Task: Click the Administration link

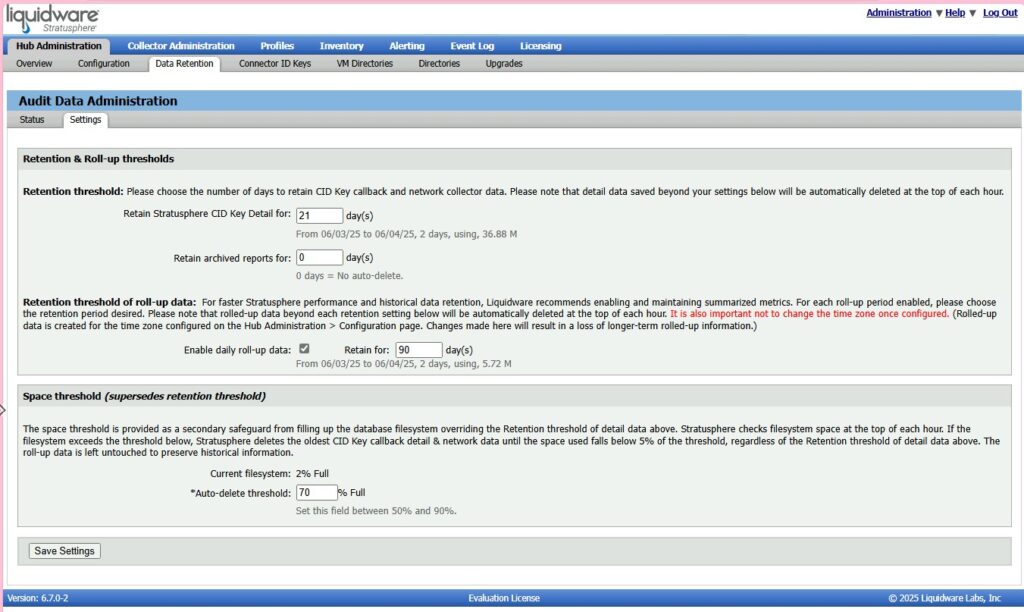Action: tap(899, 12)
